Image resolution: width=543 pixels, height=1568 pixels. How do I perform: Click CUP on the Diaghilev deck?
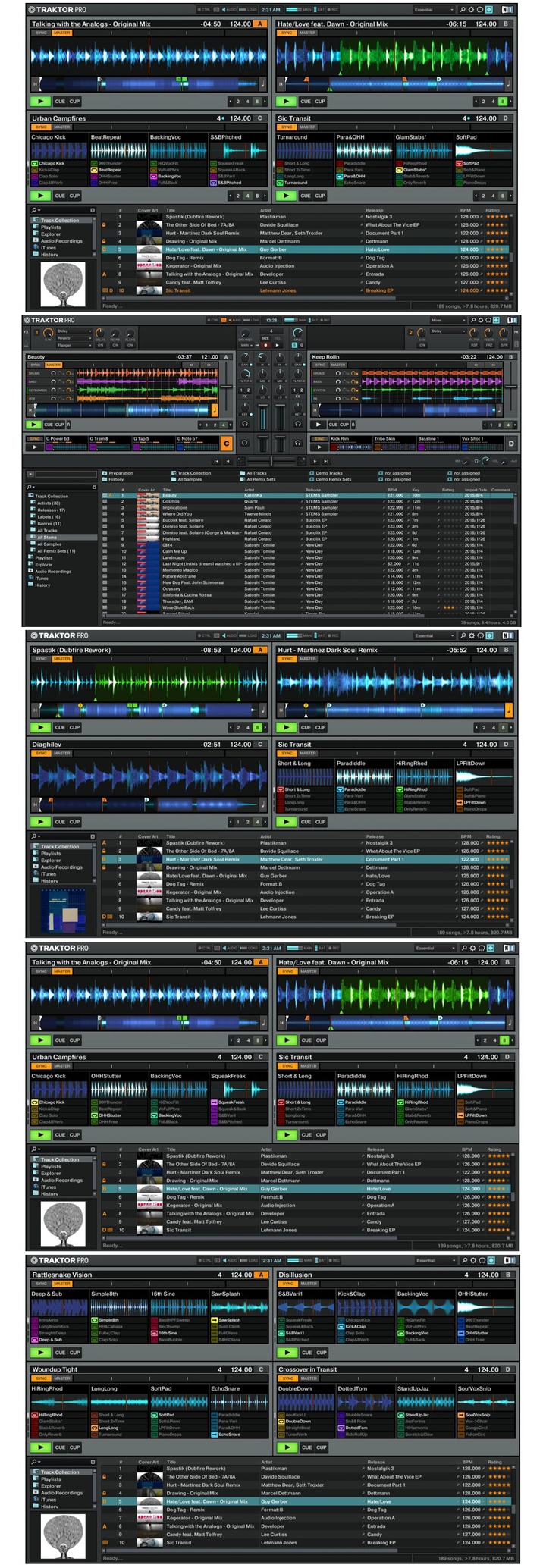(x=74, y=821)
